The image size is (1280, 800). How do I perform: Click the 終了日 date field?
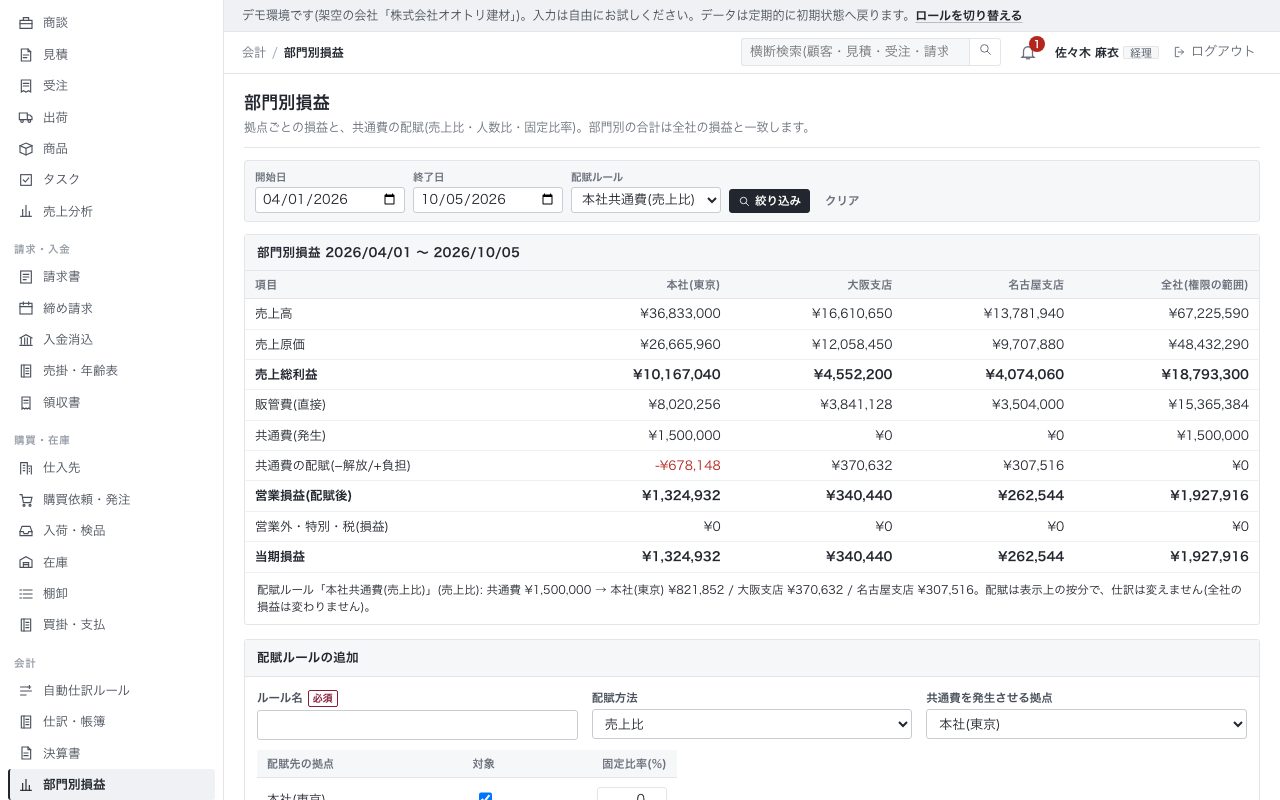[x=488, y=199]
